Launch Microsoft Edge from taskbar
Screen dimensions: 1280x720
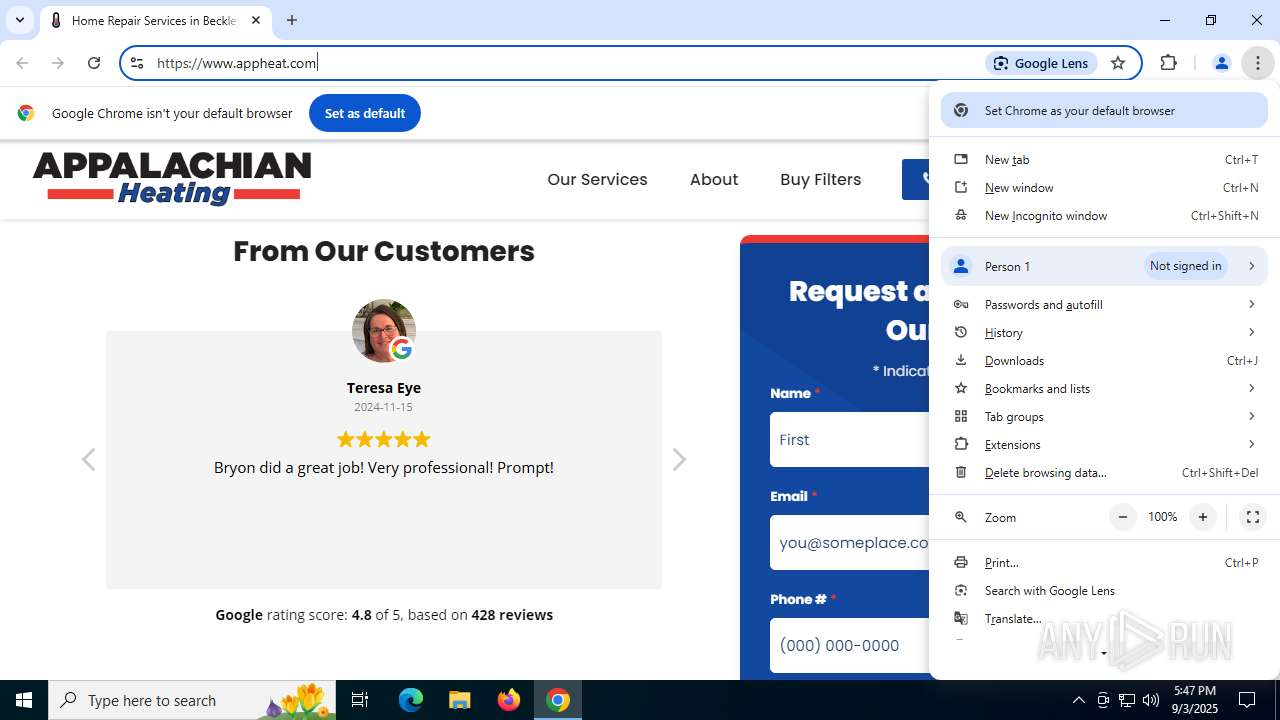pyautogui.click(x=411, y=700)
